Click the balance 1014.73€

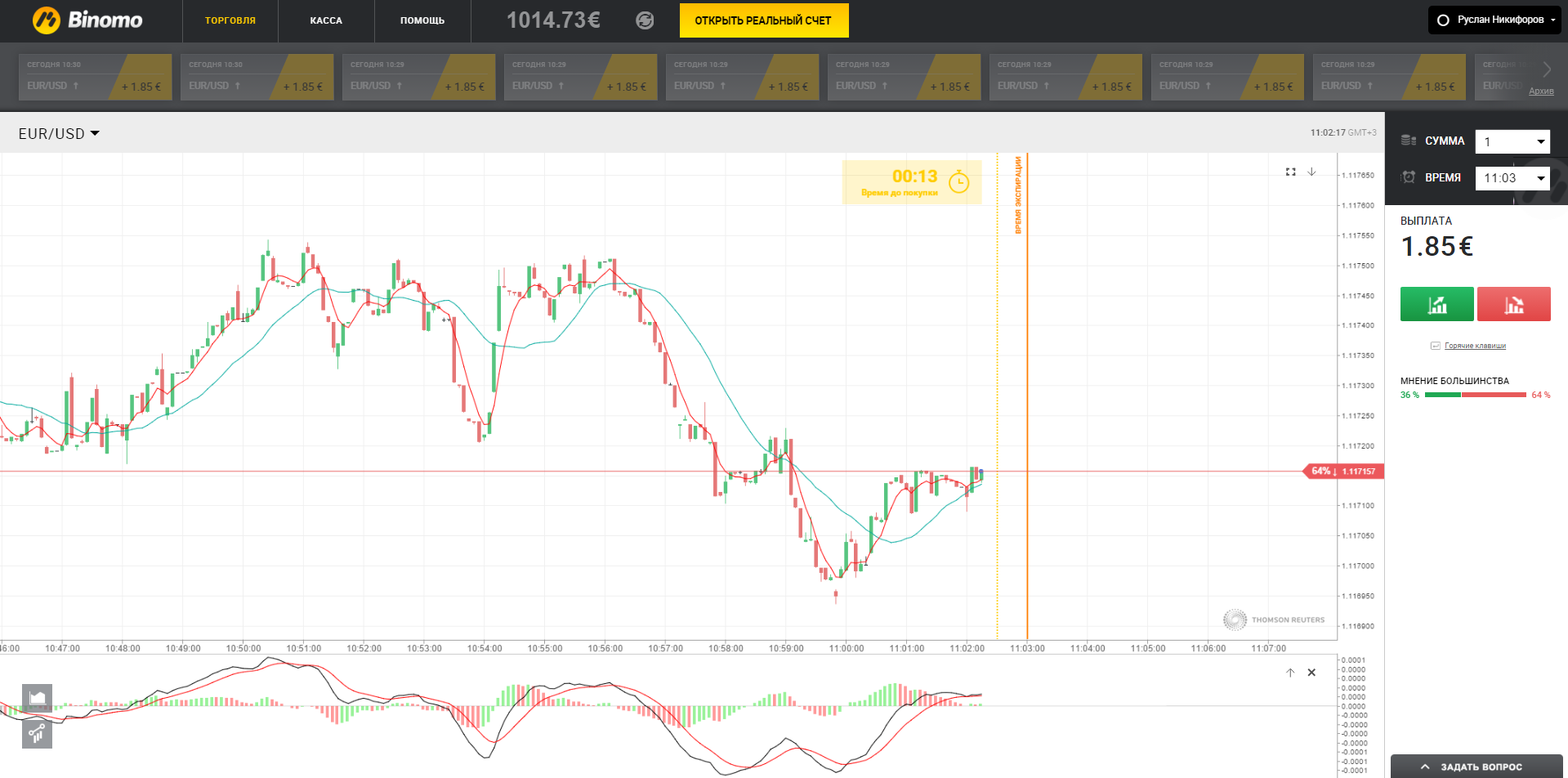click(x=553, y=20)
